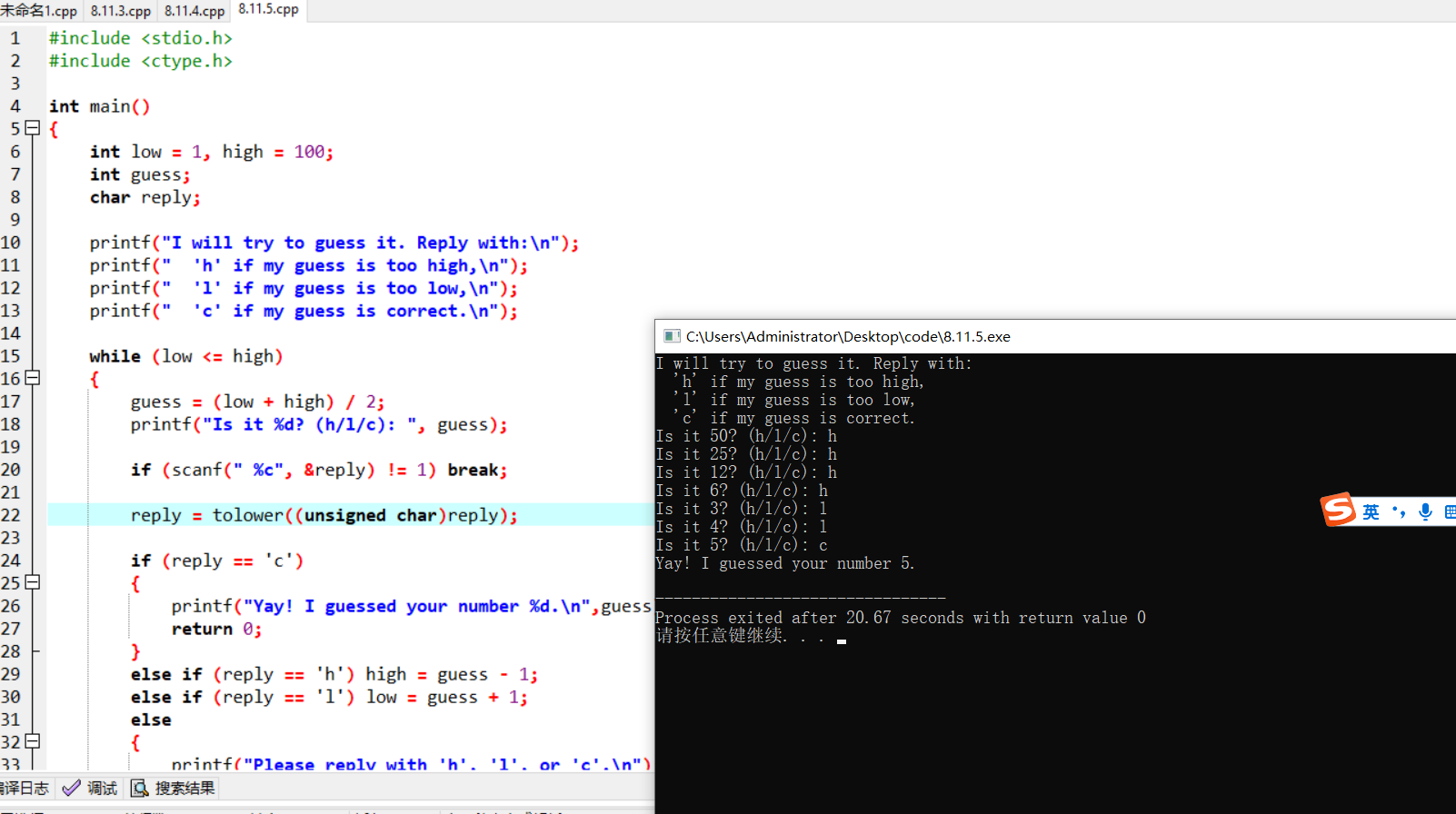The width and height of the screenshot is (1456, 814).
Task: Click '#include <ctype.h>' on line 2
Action: 141,61
